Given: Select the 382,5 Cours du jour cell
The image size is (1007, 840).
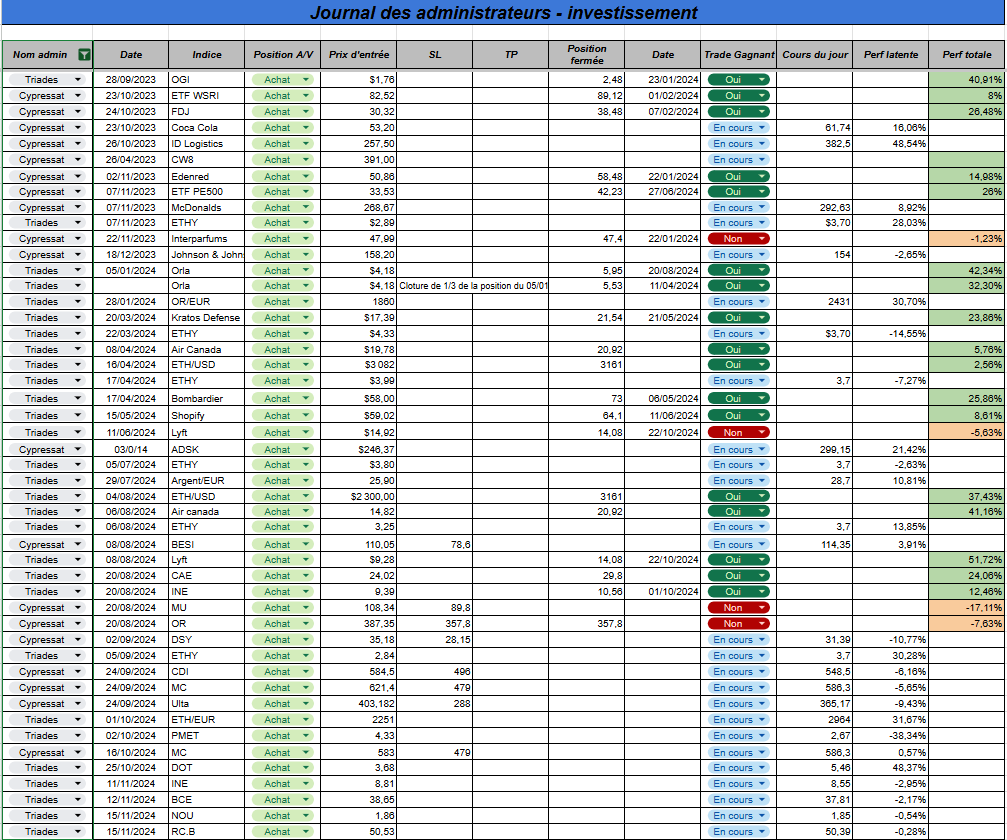Looking at the screenshot, I should 814,144.
